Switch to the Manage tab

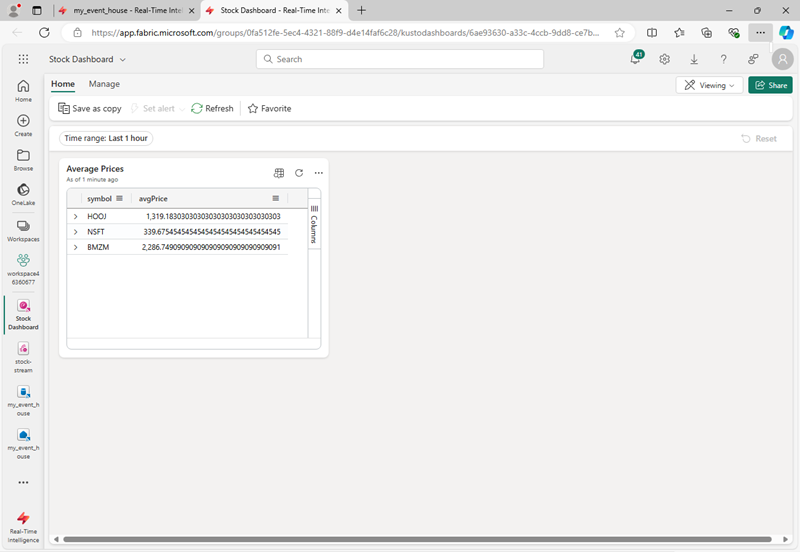(x=104, y=84)
